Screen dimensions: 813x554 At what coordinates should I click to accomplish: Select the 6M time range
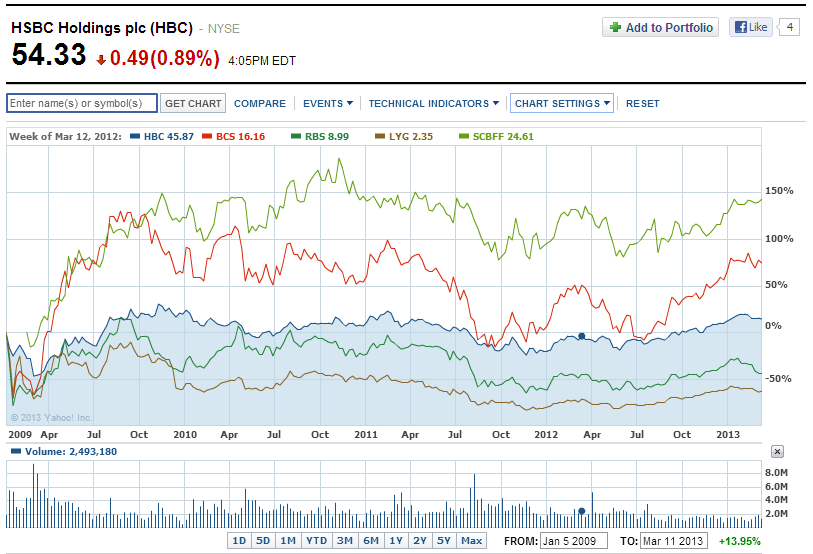[x=371, y=541]
